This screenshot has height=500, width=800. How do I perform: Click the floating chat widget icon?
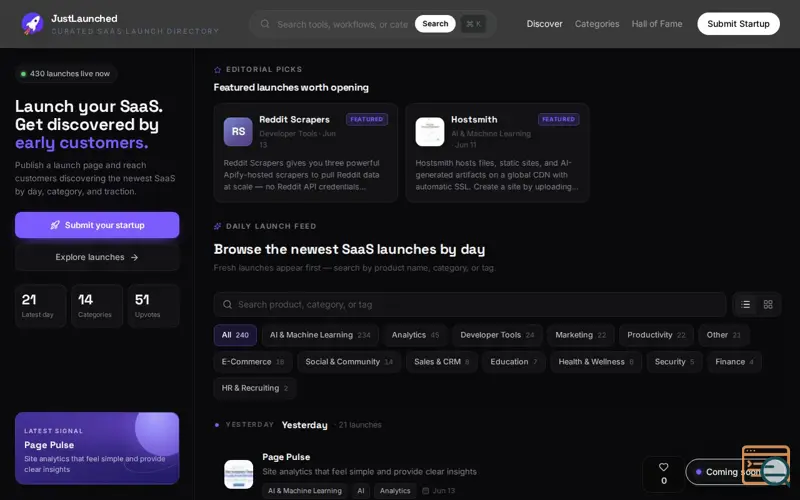766,466
